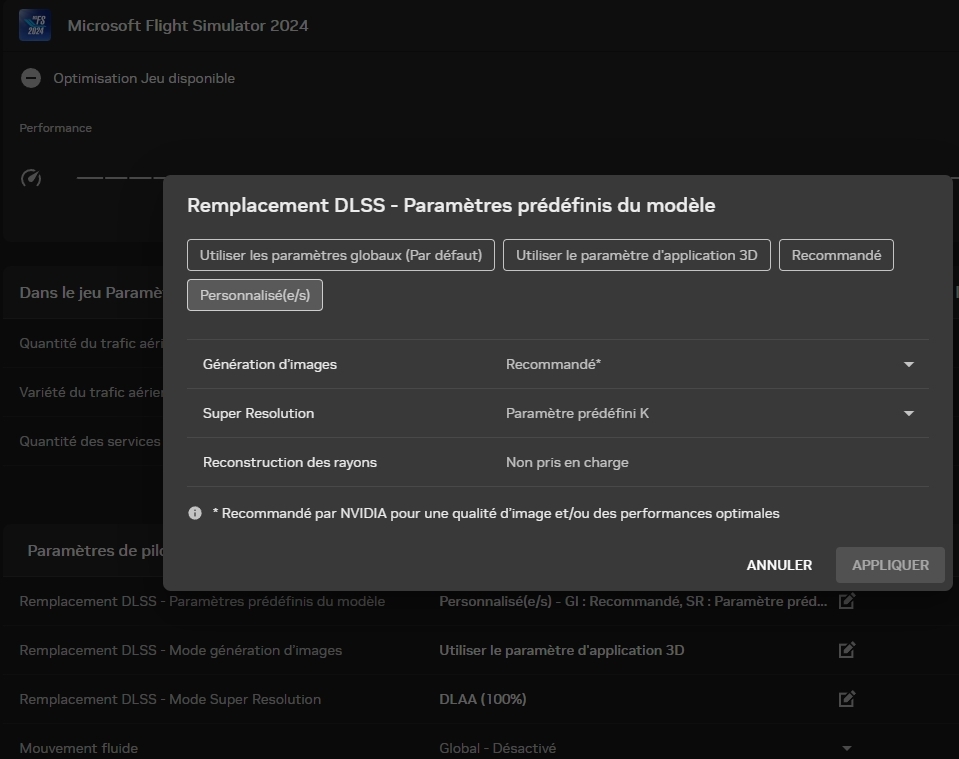
Task: Click the minus icon beside Optimisation Jeu disponible
Action: click(x=31, y=78)
